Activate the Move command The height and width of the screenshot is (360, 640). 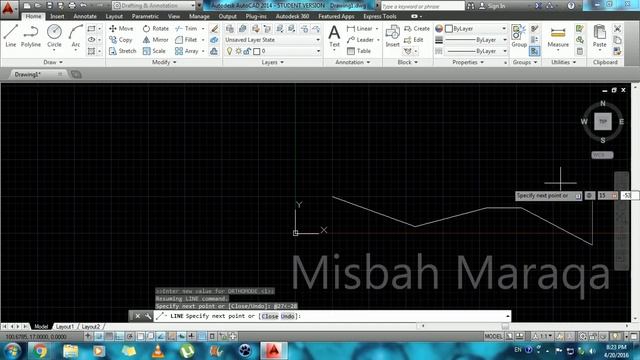pyautogui.click(x=121, y=29)
